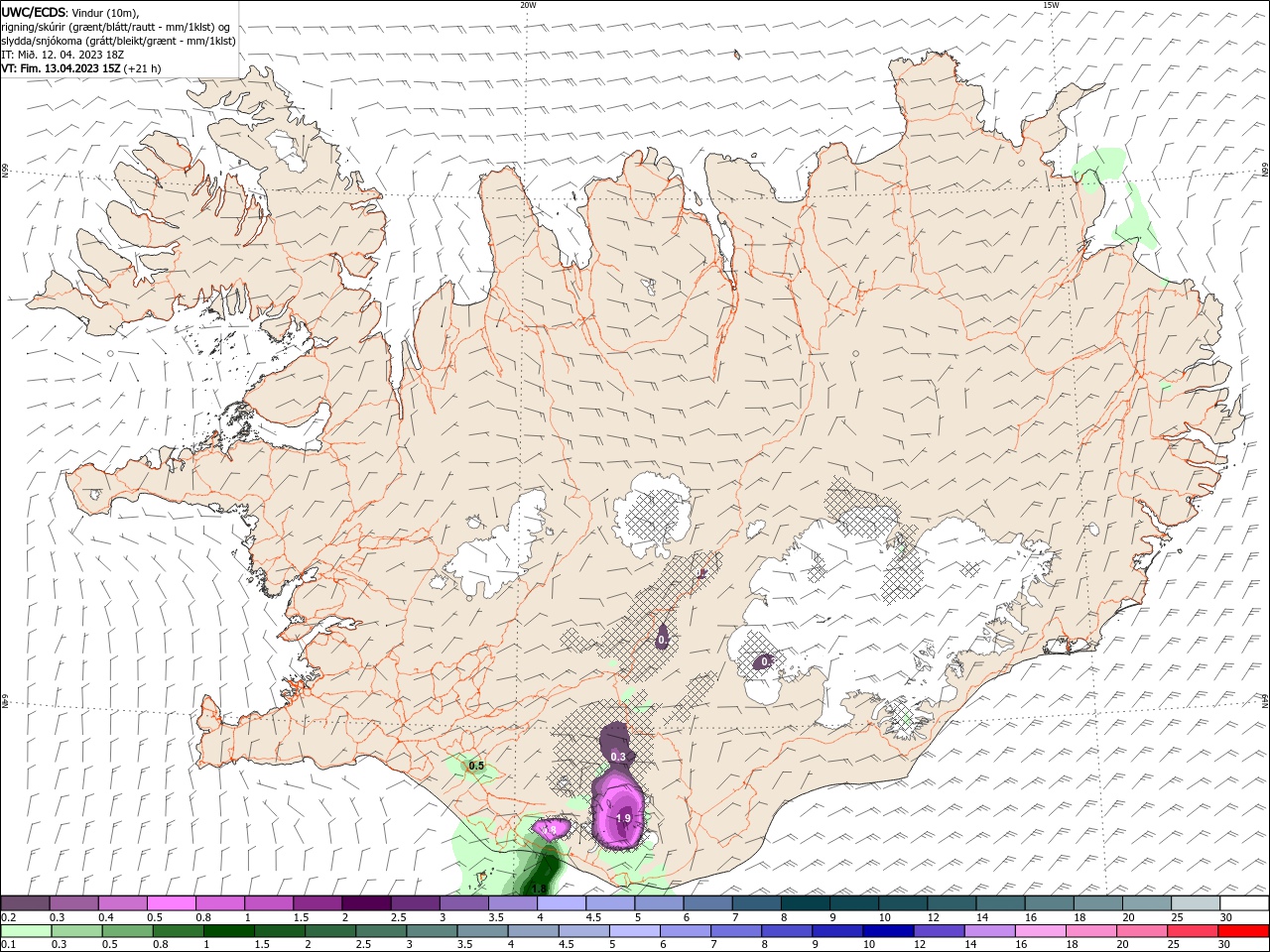1270x952 pixels.
Task: Select the darkest purple 2 swatch on the snow scale
Action: 366,903
